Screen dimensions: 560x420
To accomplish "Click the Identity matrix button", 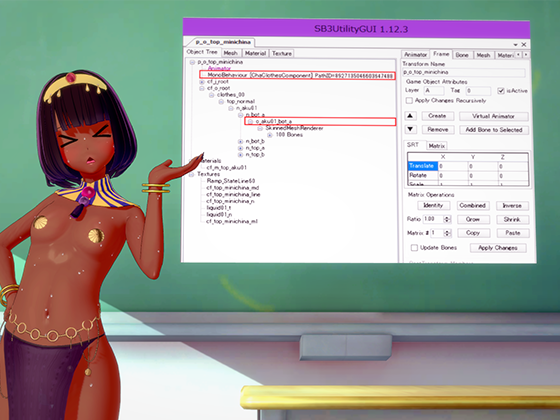I will tap(433, 205).
